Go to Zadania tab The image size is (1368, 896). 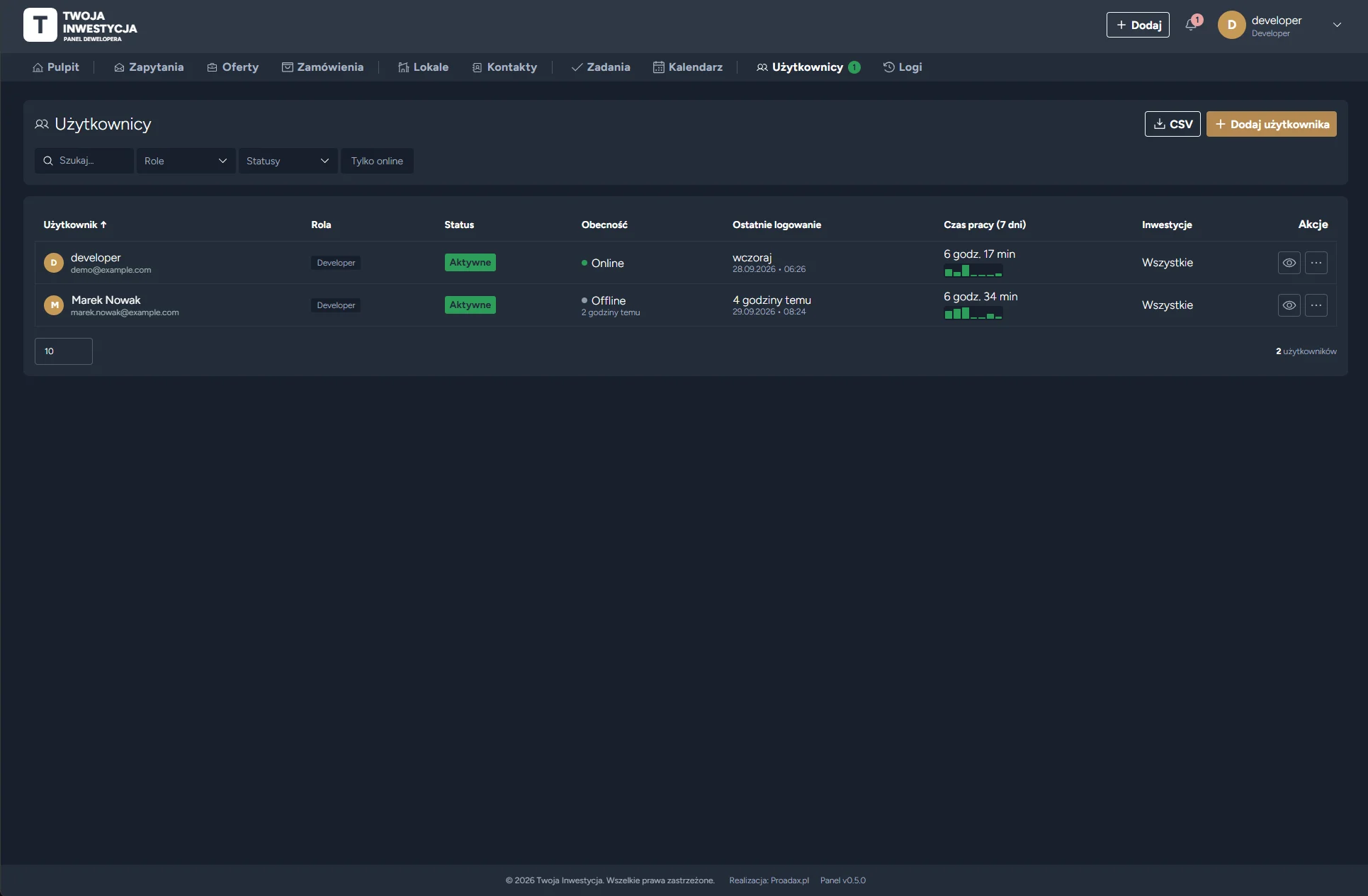tap(601, 67)
